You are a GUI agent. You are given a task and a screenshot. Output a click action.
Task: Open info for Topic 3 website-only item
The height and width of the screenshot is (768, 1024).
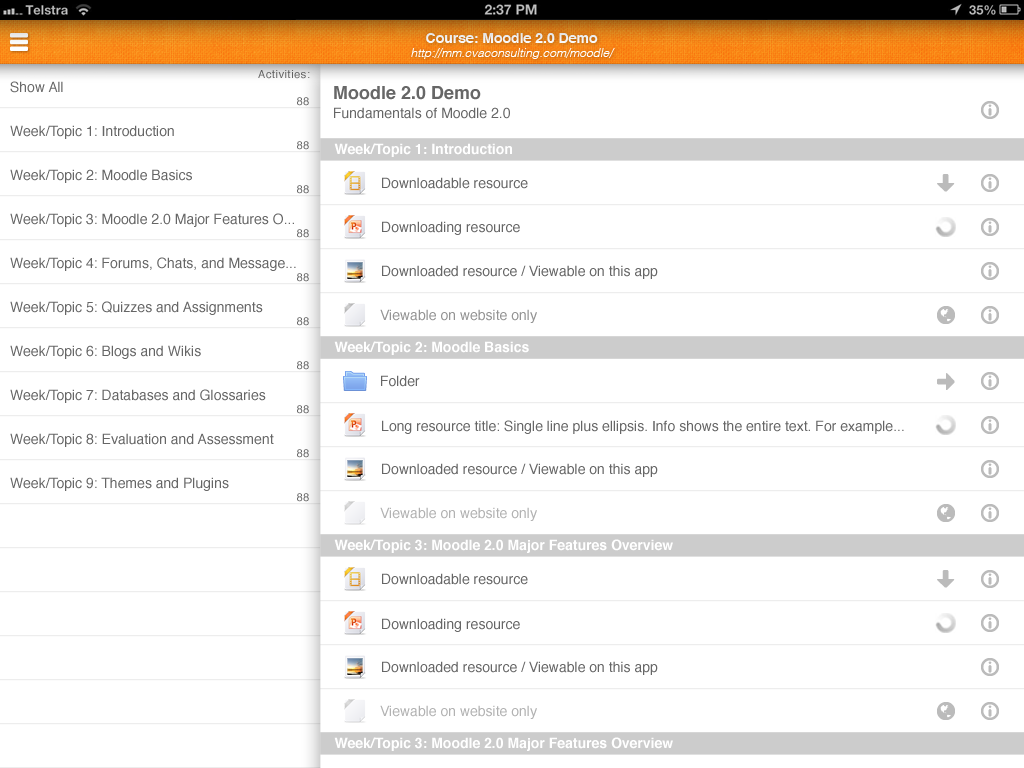pyautogui.click(x=989, y=711)
